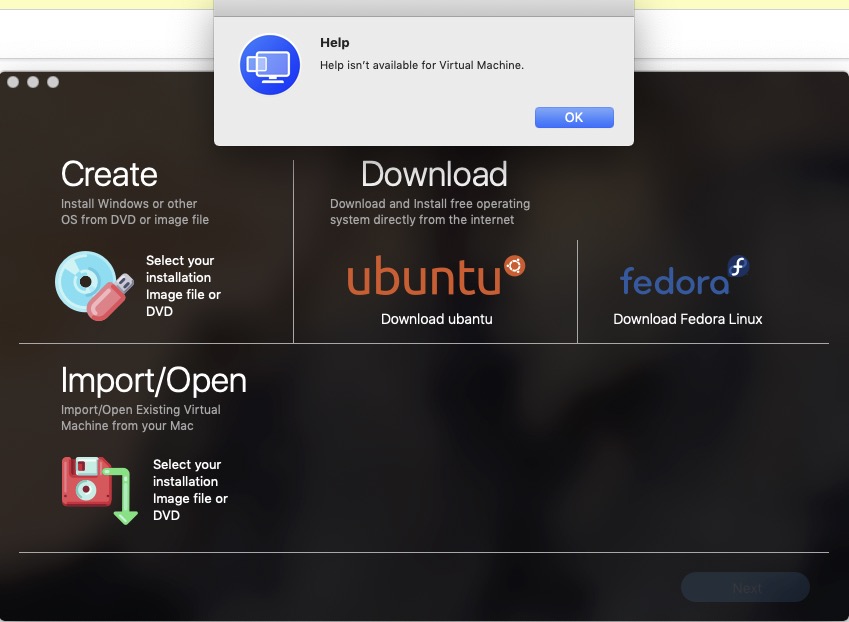Click the floppy disk import icon
The width and height of the screenshot is (849, 622).
(100, 490)
